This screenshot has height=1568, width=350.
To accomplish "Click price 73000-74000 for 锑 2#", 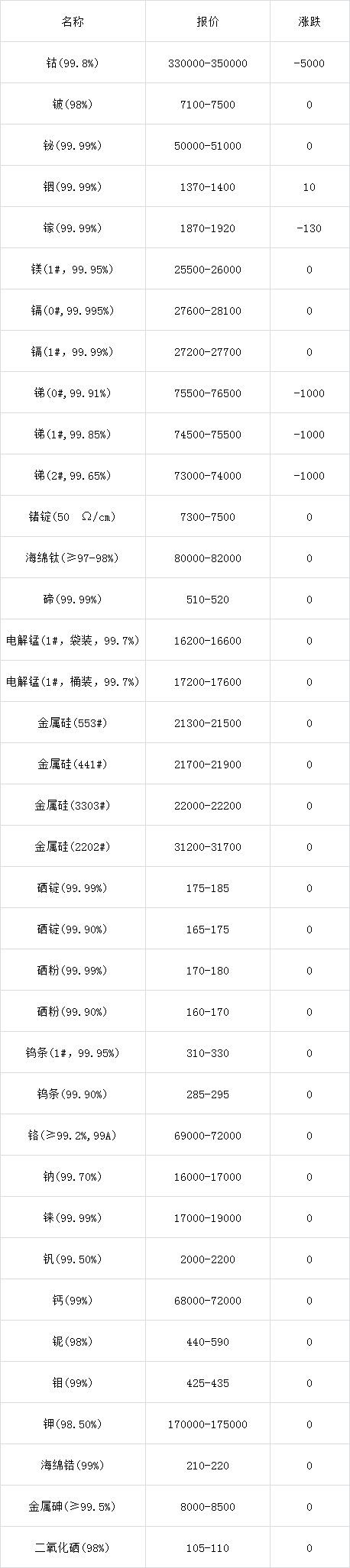I will [207, 476].
